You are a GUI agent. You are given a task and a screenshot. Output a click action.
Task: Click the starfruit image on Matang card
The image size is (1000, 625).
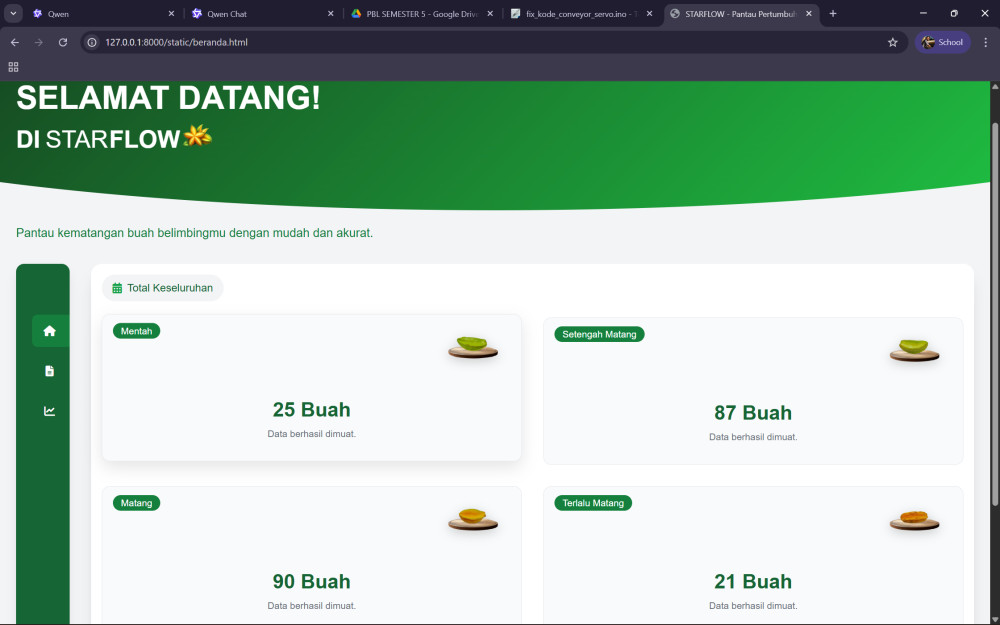tap(473, 519)
